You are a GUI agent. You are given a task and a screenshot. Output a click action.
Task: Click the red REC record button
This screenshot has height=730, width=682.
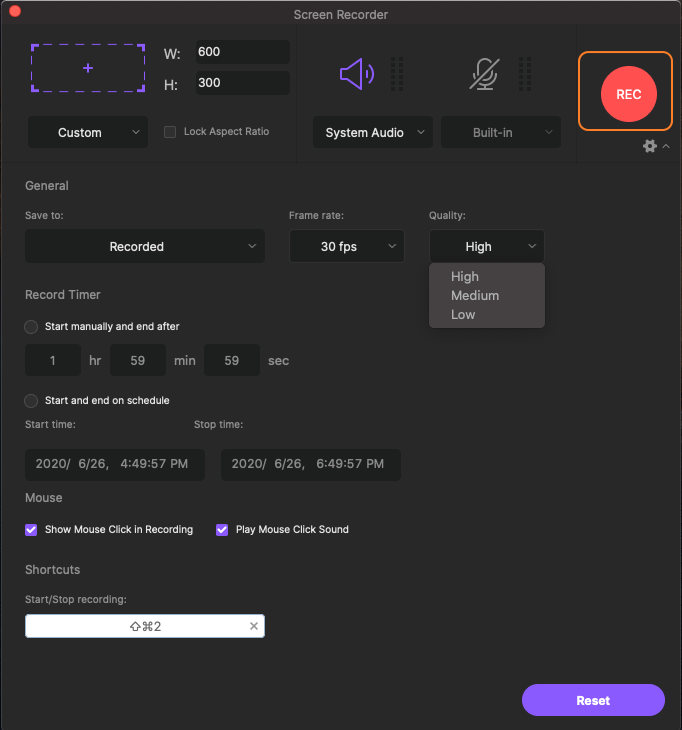[x=628, y=95]
